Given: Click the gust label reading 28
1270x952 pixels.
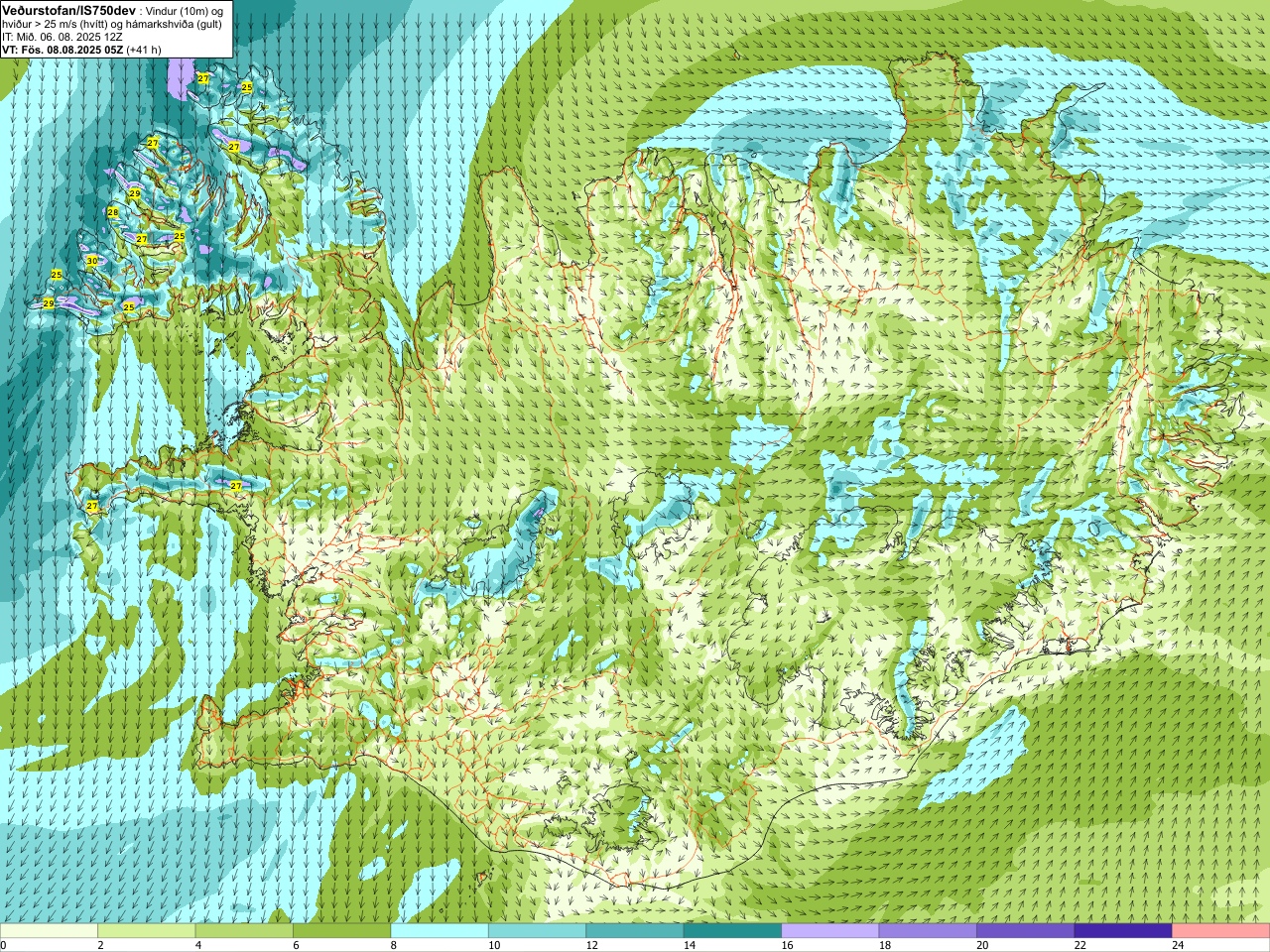Looking at the screenshot, I should pos(113,212).
